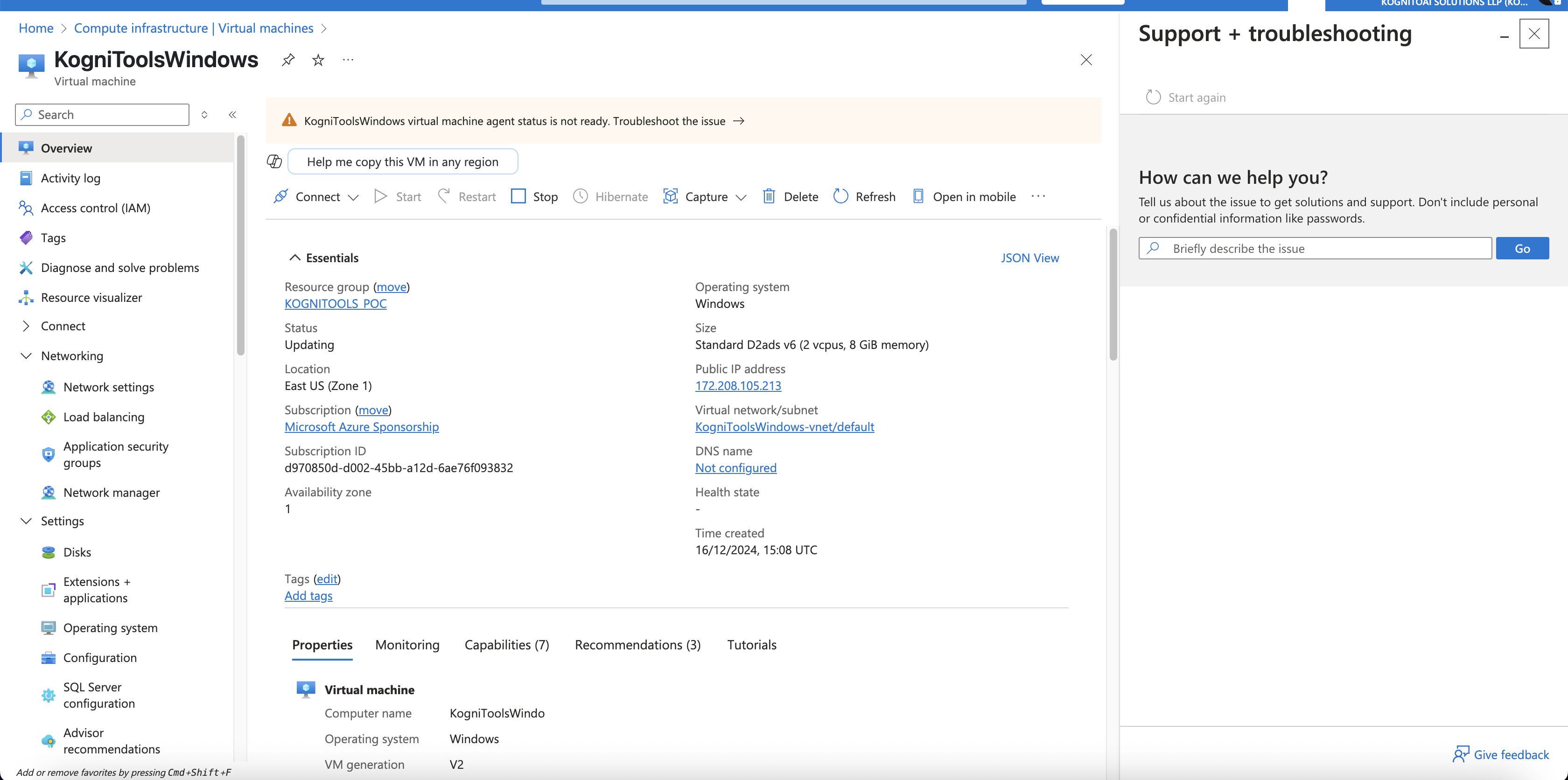Image resolution: width=1568 pixels, height=780 pixels.
Task: Toggle expand-collapse all menu groups
Action: click(x=204, y=114)
